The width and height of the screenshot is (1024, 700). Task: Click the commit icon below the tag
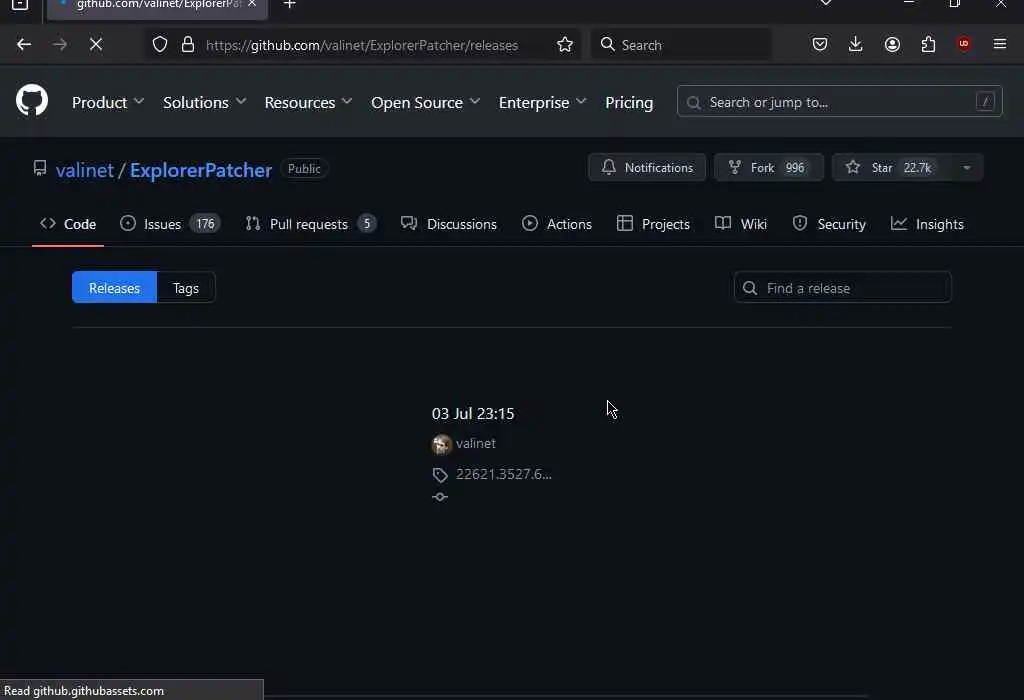coord(440,497)
